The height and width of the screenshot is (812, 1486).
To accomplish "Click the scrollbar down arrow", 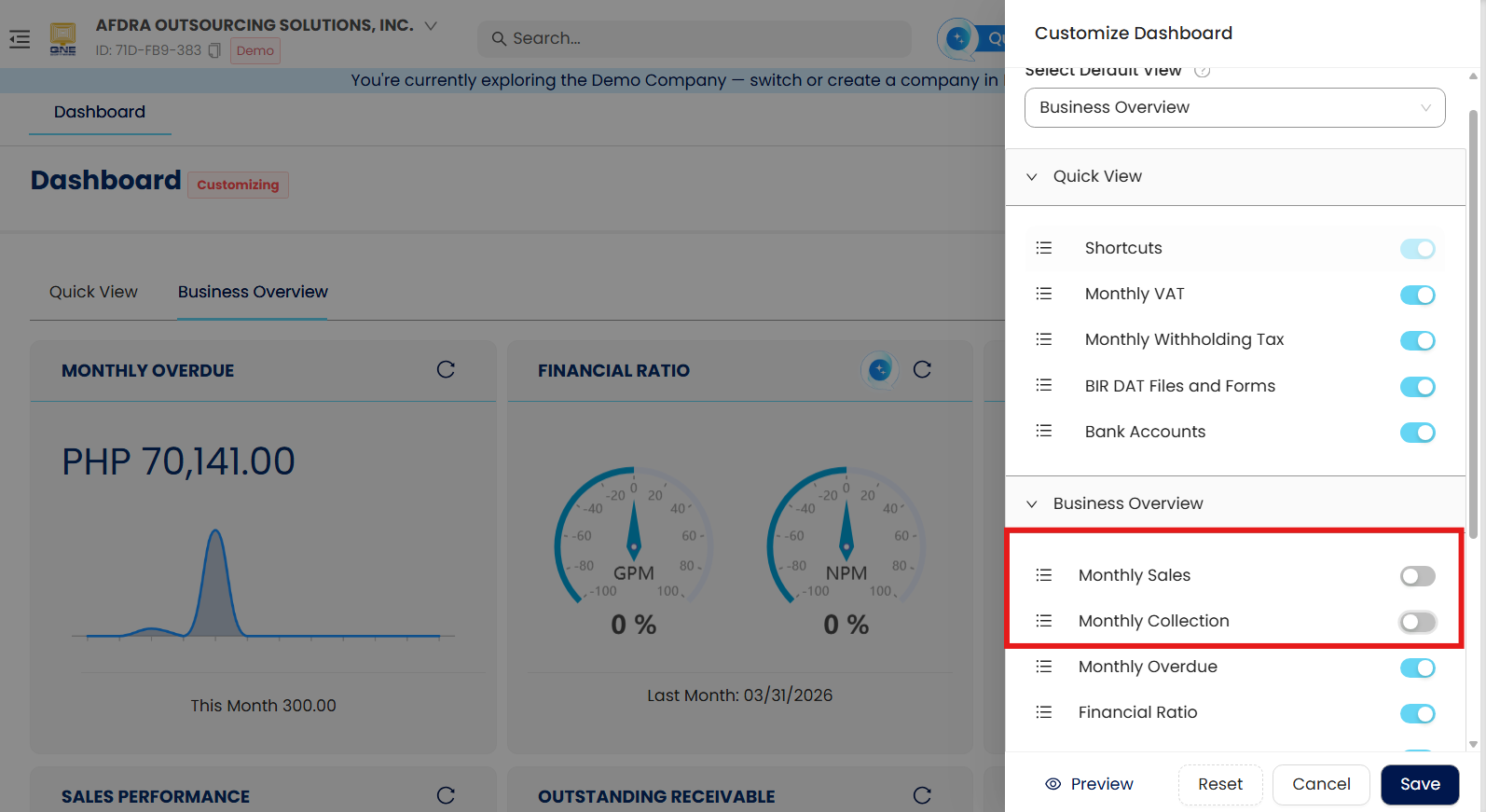I will pos(1473,744).
